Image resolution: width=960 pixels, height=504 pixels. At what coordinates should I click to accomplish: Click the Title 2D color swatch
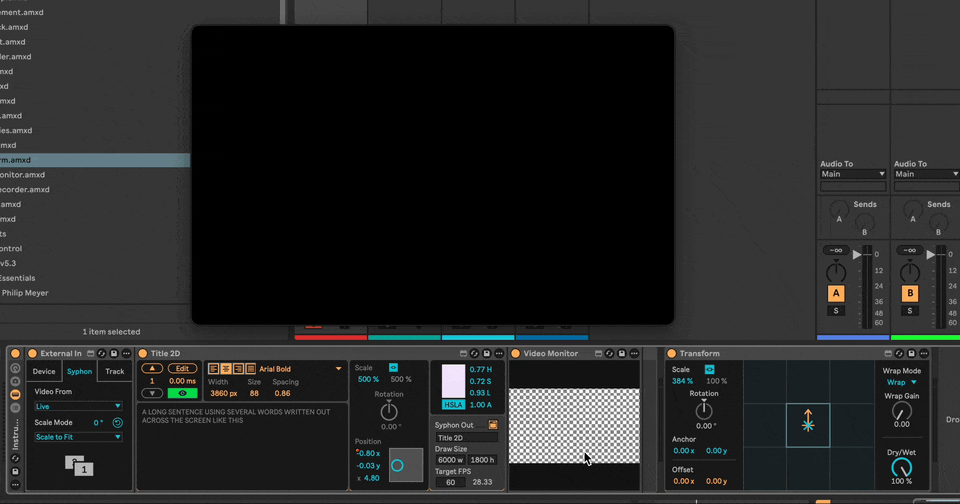pos(452,381)
